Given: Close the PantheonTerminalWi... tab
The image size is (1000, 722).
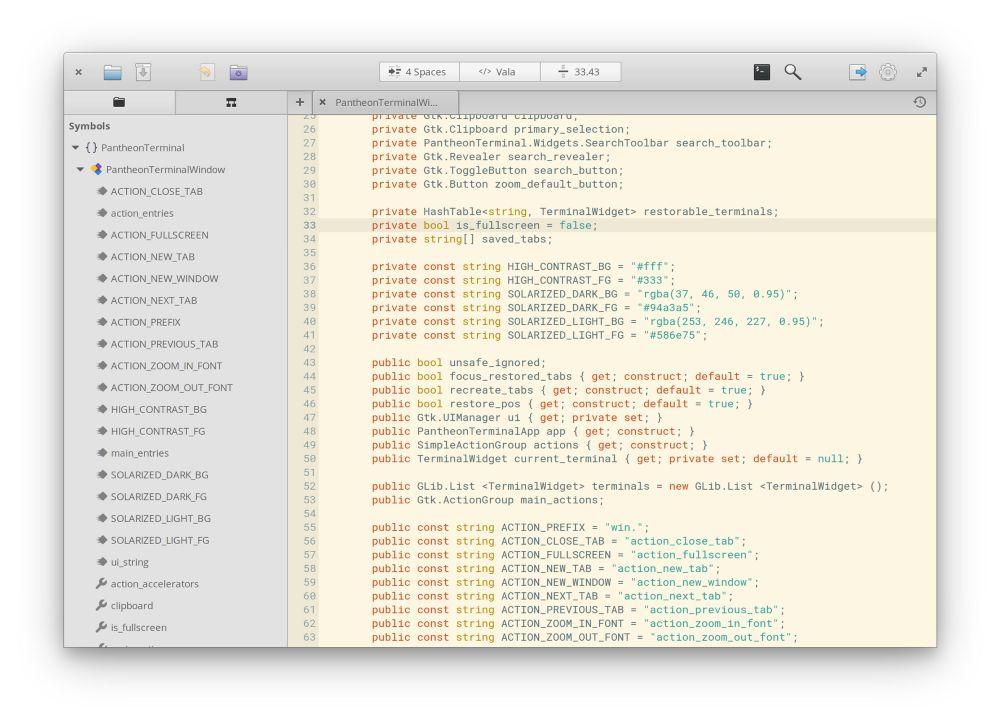Looking at the screenshot, I should coord(323,102).
